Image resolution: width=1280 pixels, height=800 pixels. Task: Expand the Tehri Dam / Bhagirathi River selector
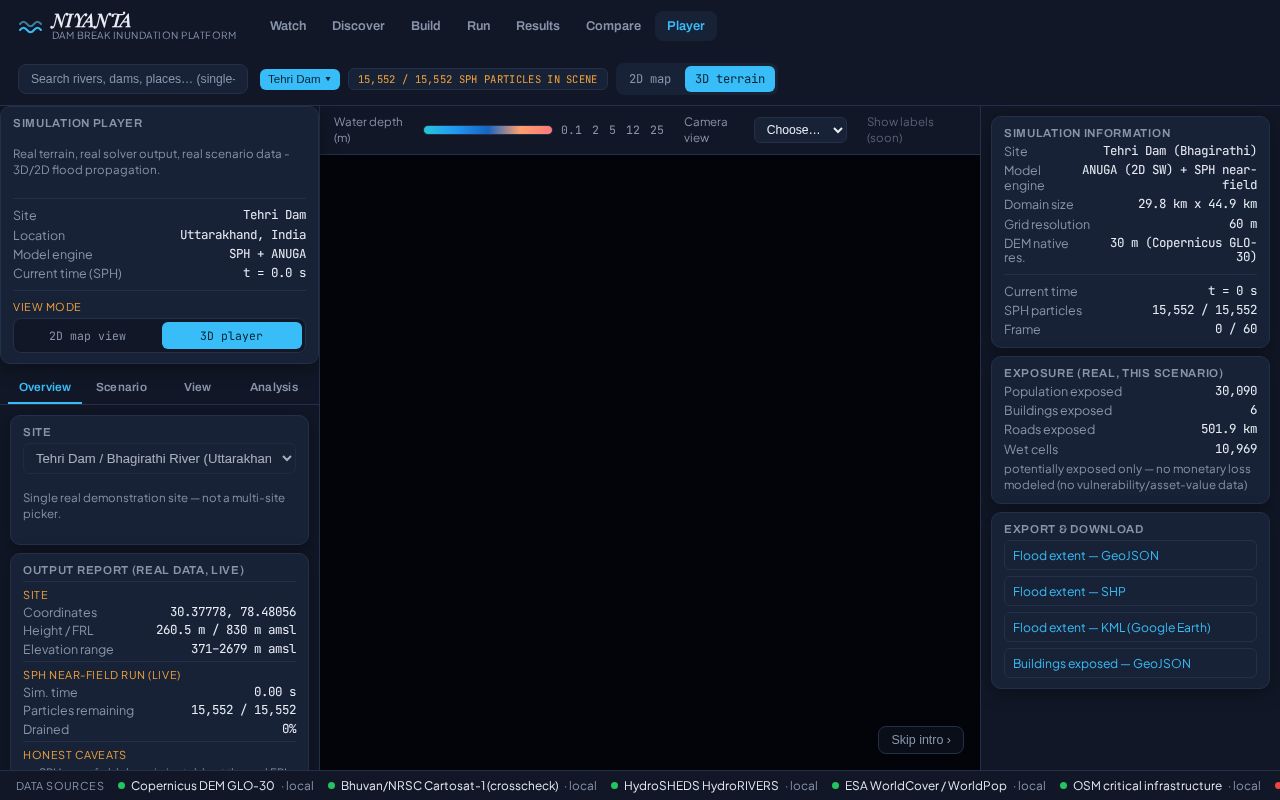[159, 458]
